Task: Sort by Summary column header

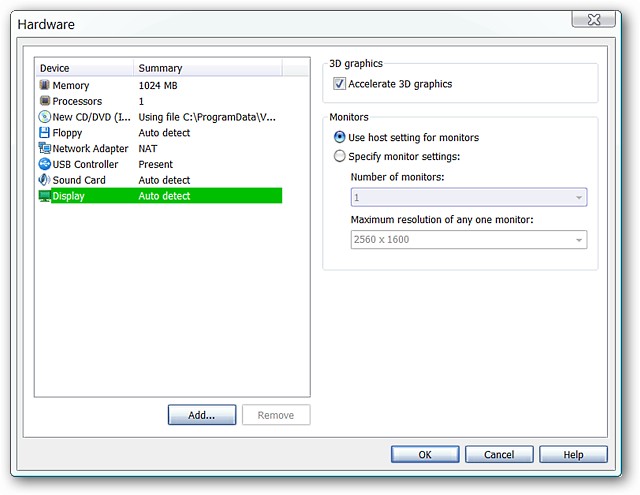Action: click(208, 68)
